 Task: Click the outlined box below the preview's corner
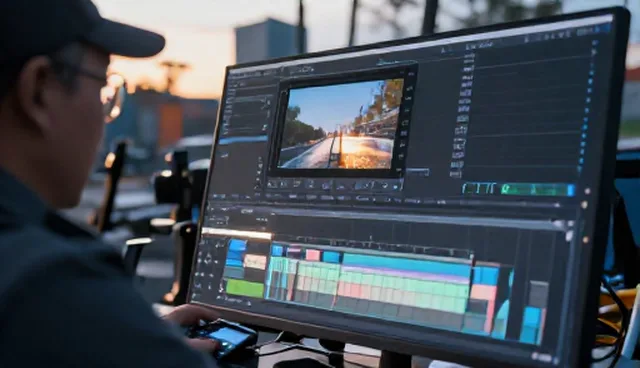(417, 172)
